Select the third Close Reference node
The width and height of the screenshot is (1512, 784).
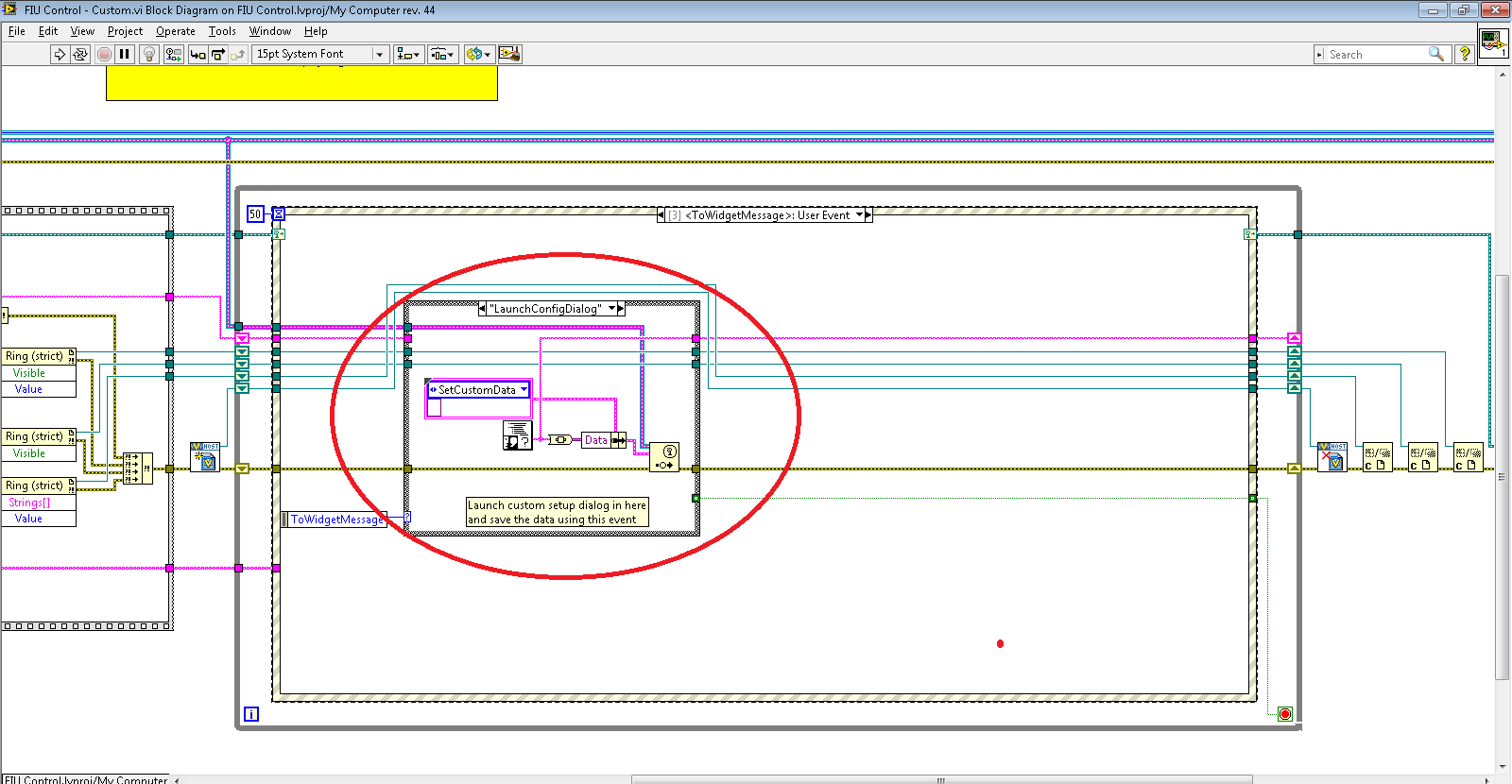point(1468,457)
